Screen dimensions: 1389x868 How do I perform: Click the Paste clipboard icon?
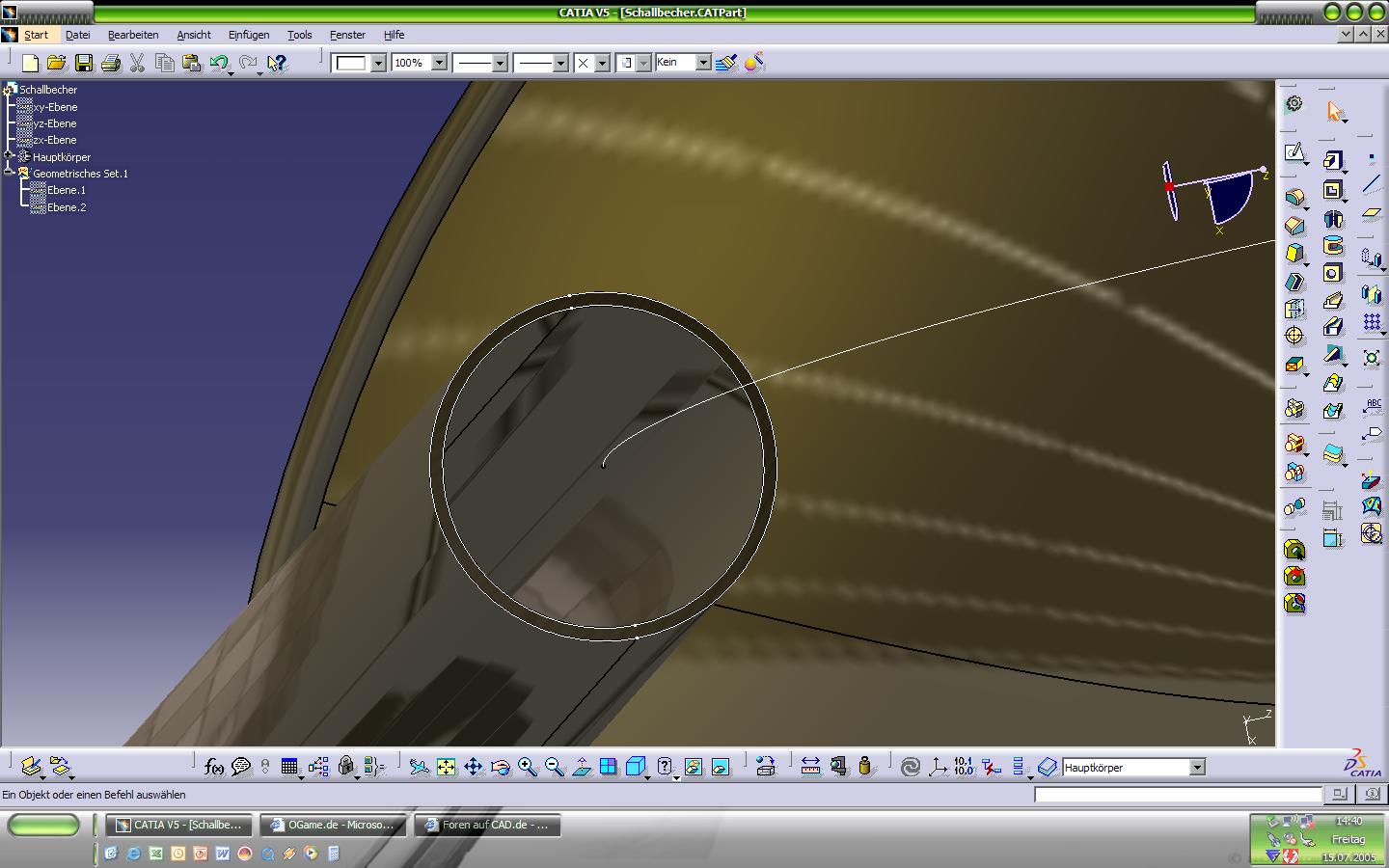192,63
